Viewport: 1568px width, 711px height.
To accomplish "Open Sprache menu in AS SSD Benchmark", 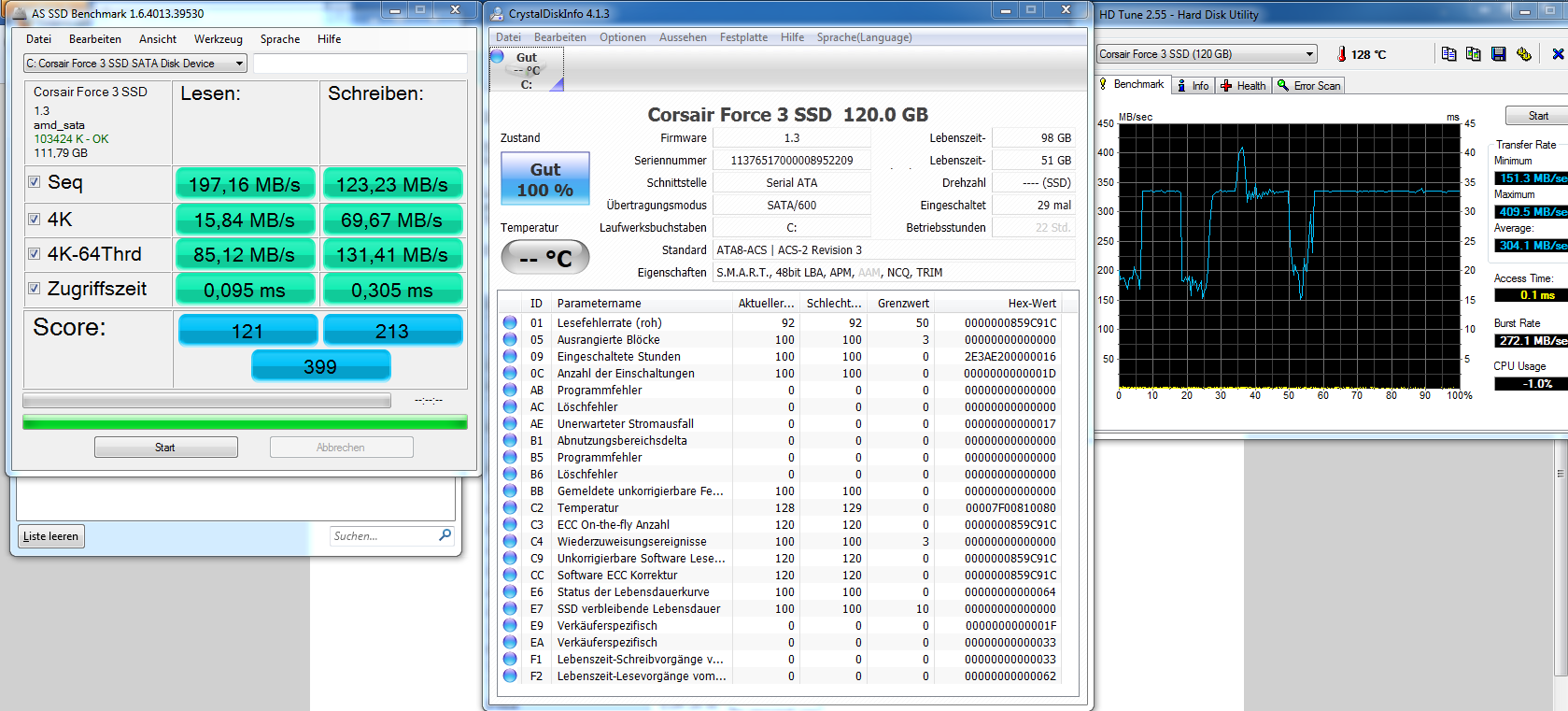I will click(280, 39).
